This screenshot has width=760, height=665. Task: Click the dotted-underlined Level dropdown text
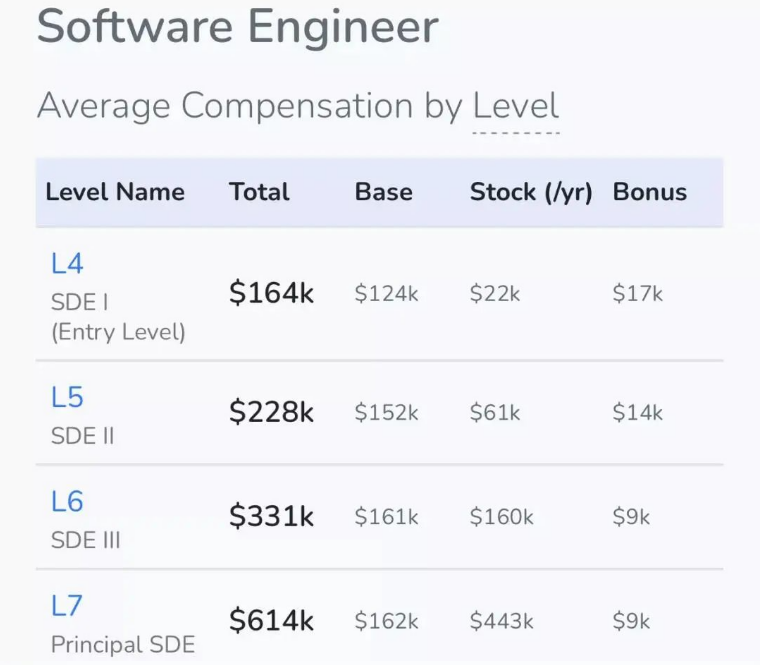coord(516,108)
